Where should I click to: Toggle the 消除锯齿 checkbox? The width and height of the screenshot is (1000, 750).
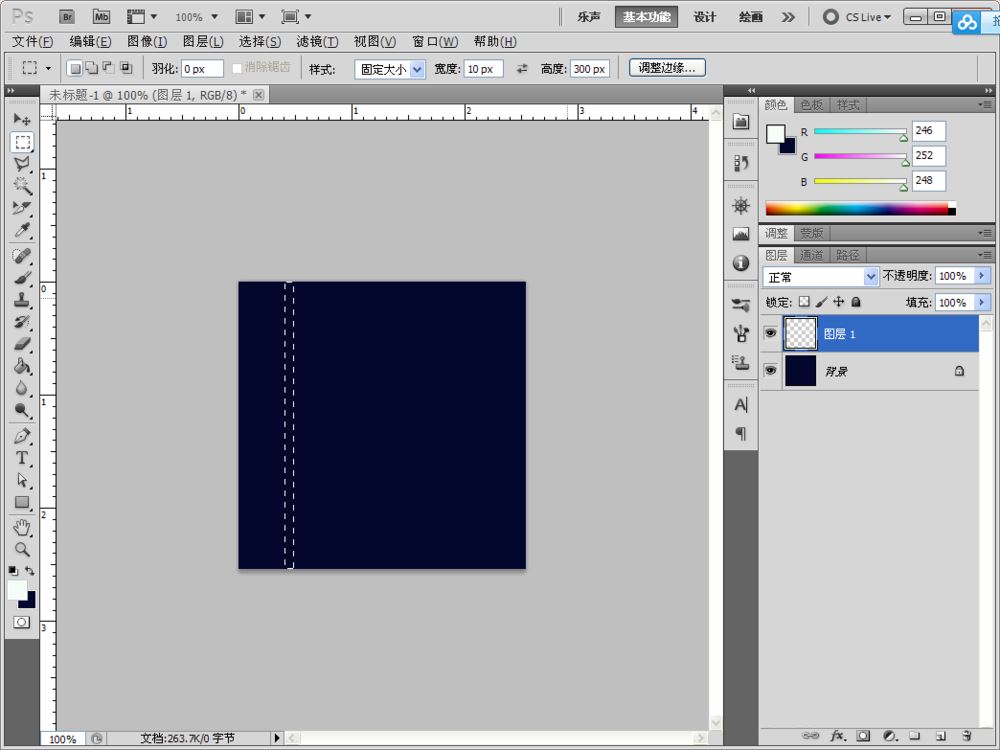pos(237,68)
